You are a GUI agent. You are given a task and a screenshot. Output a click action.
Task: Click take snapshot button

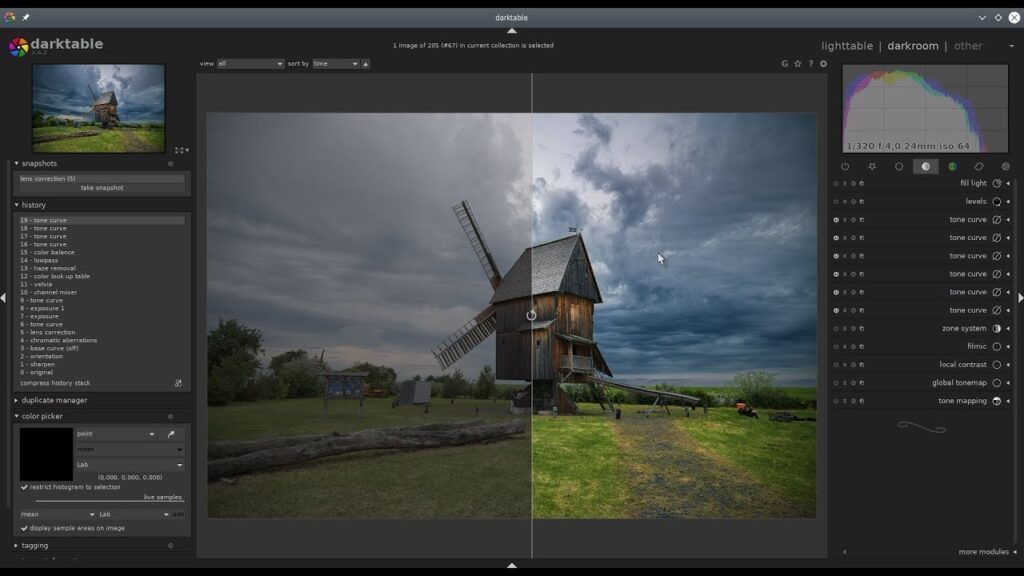tap(101, 188)
